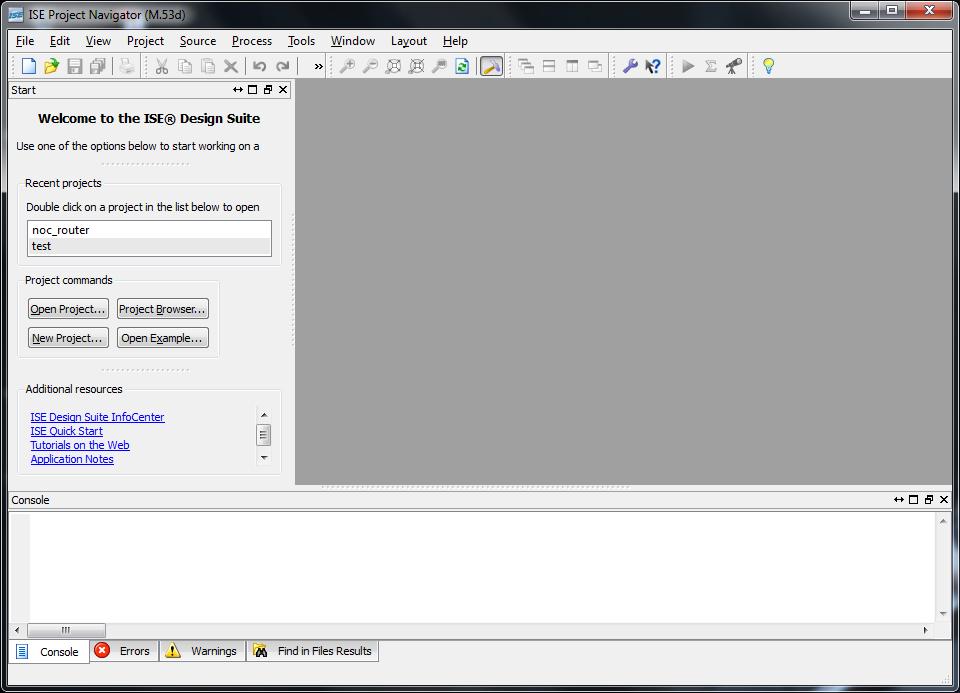Click the Zoom Out magnifier icon
Screen dimensions: 960x693
[370, 66]
